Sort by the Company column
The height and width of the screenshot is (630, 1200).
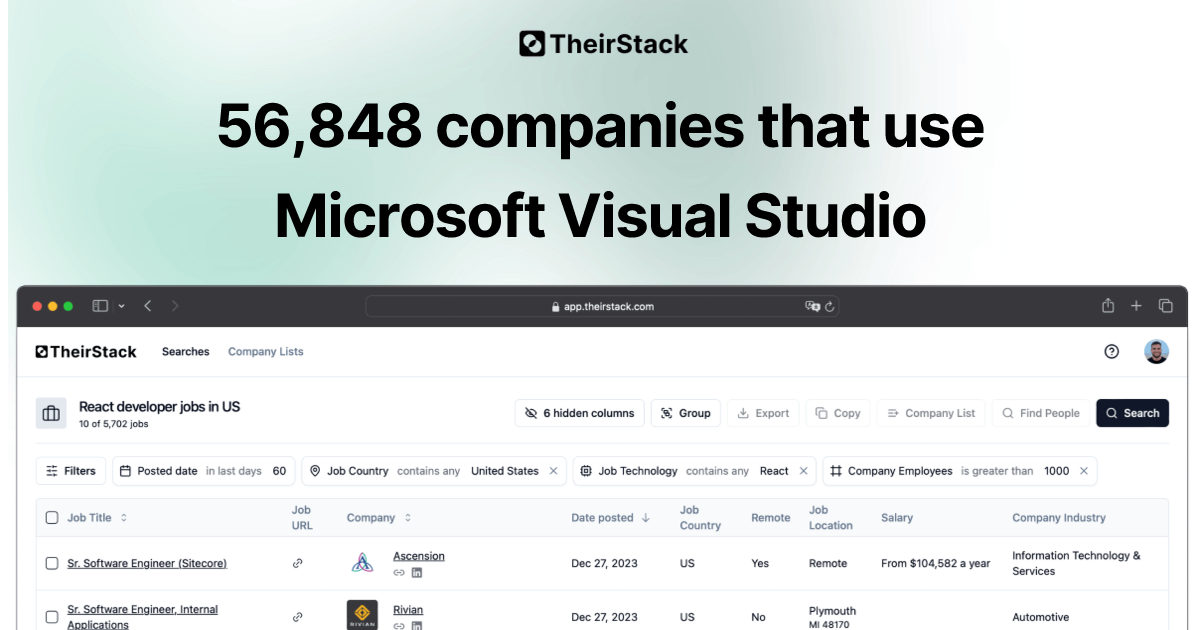coord(379,518)
